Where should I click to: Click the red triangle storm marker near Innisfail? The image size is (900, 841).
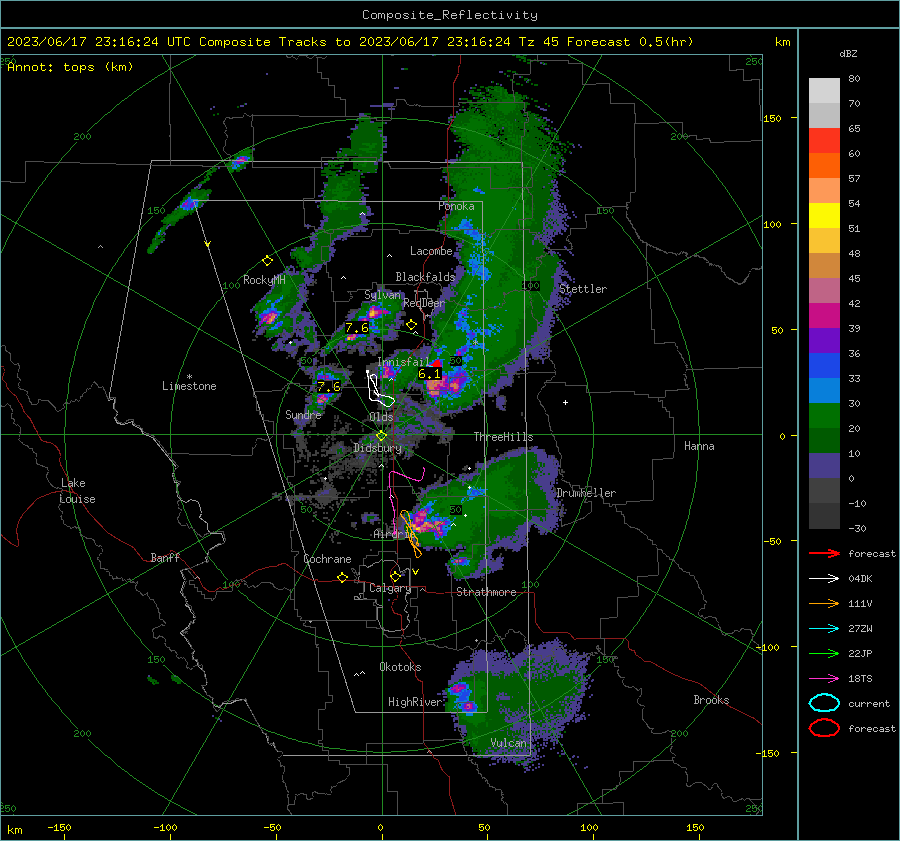click(437, 363)
